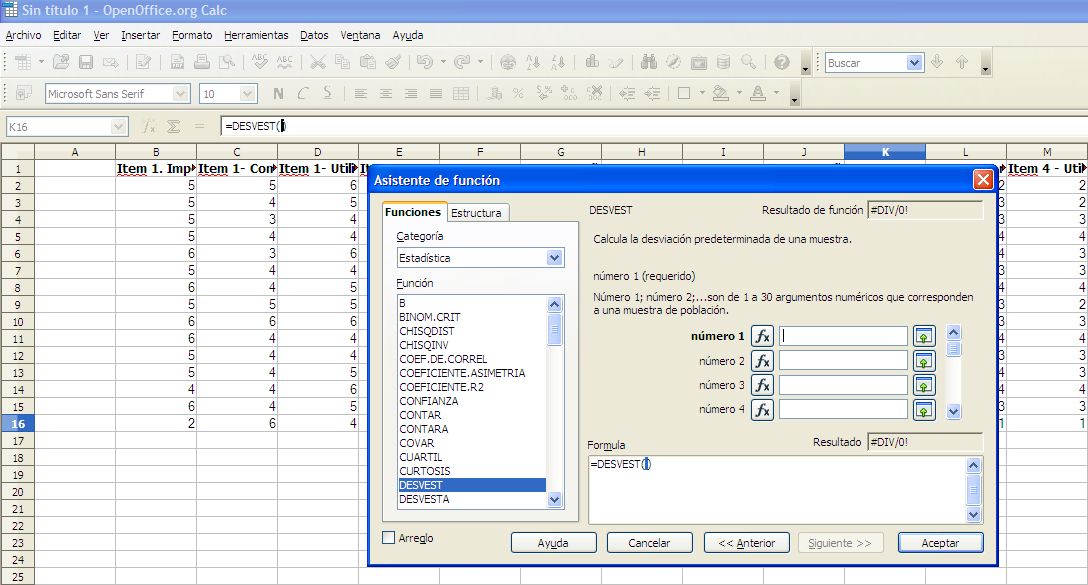1088x585 pixels.
Task: Click the Find & Replace binoculars icon
Action: (x=649, y=62)
